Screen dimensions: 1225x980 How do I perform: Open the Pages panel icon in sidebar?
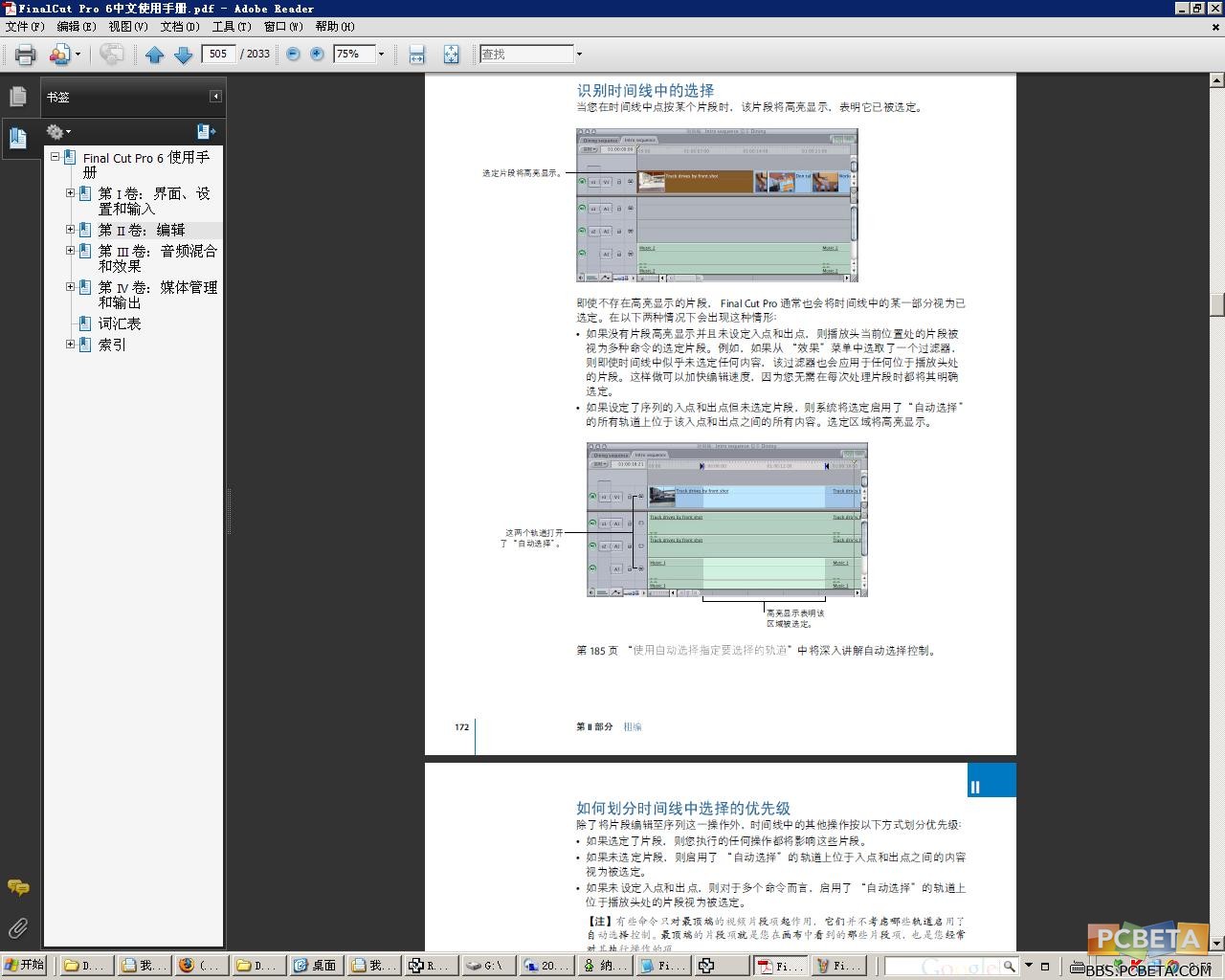coord(18,97)
